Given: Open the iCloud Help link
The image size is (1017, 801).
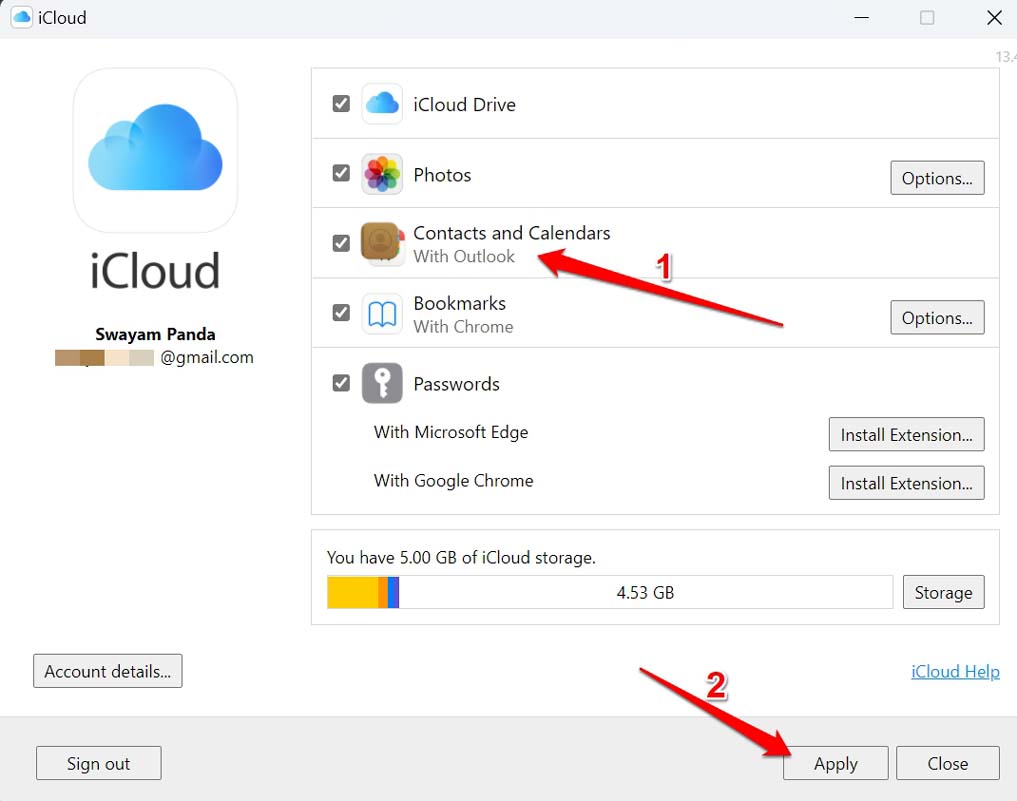Looking at the screenshot, I should (954, 671).
